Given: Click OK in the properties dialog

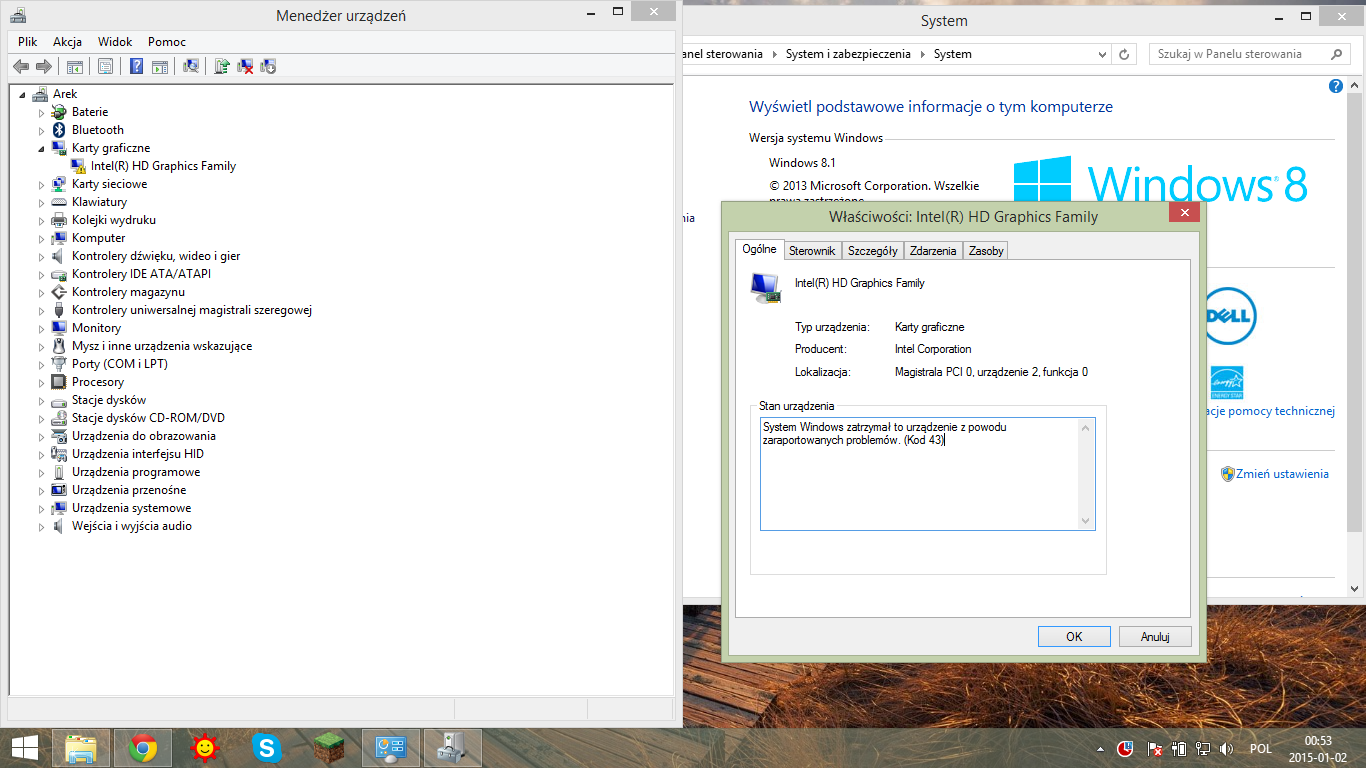Looking at the screenshot, I should 1074,636.
